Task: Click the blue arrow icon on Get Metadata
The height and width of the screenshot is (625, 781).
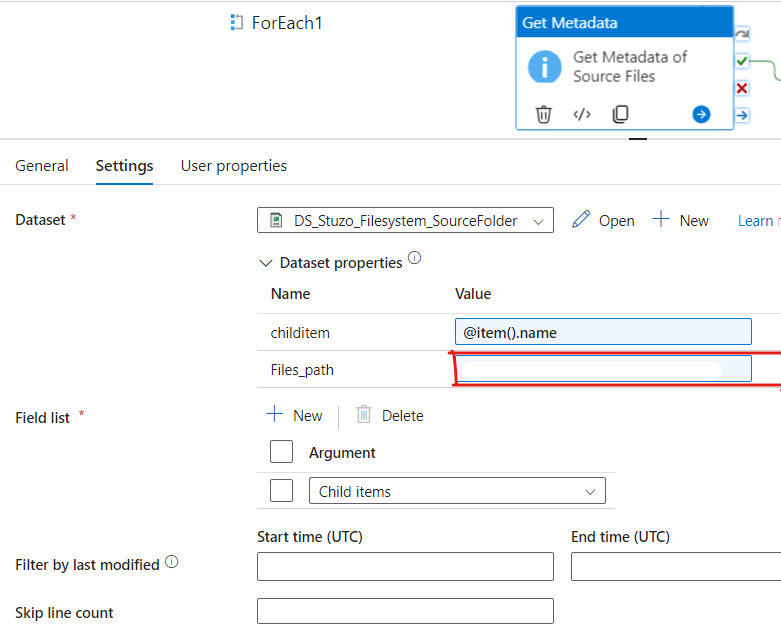Action: 701,114
